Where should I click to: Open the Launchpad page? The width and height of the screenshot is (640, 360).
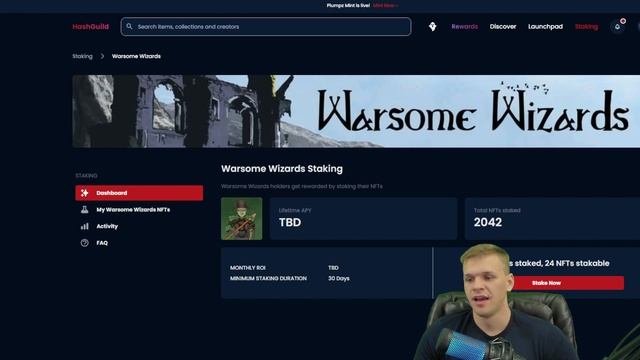click(545, 27)
